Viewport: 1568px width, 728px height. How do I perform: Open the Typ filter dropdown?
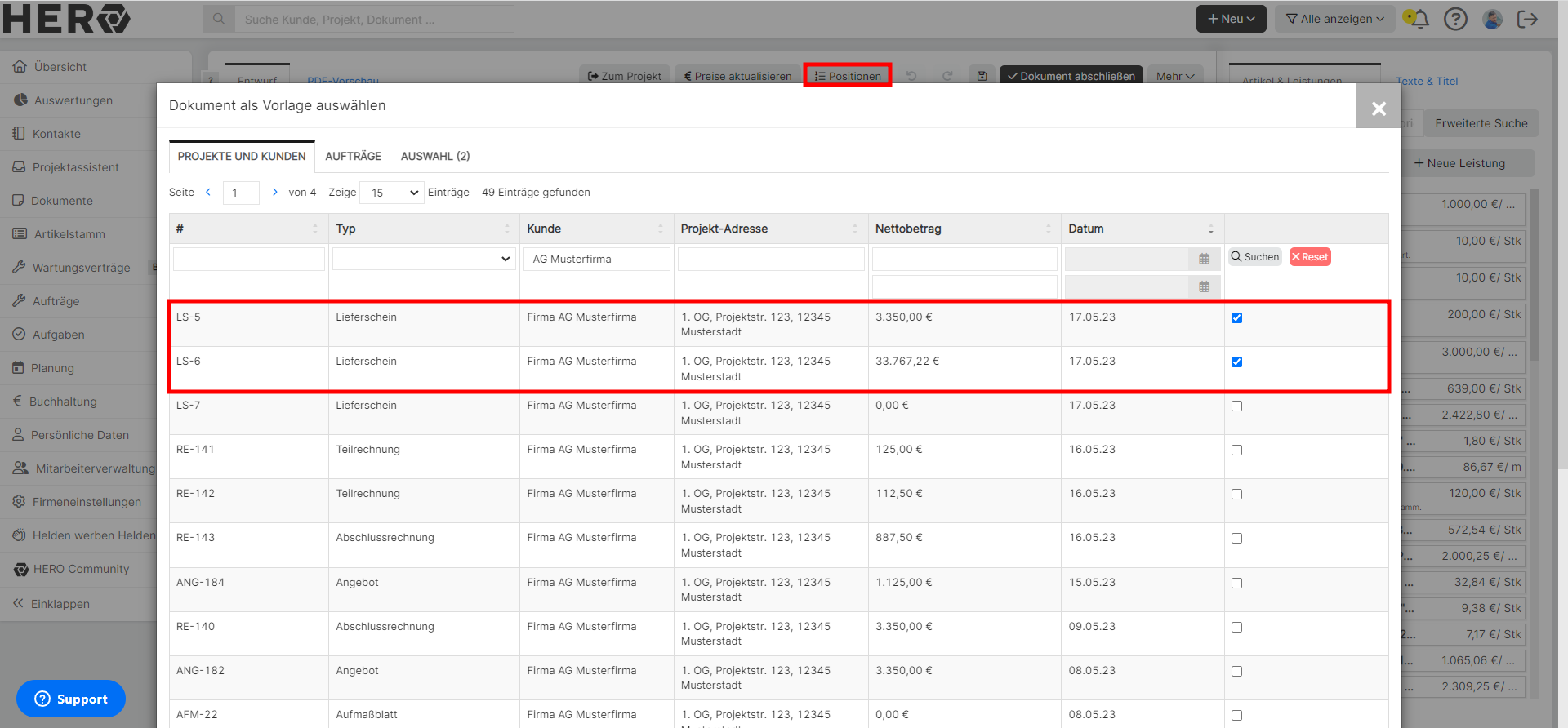(x=424, y=259)
